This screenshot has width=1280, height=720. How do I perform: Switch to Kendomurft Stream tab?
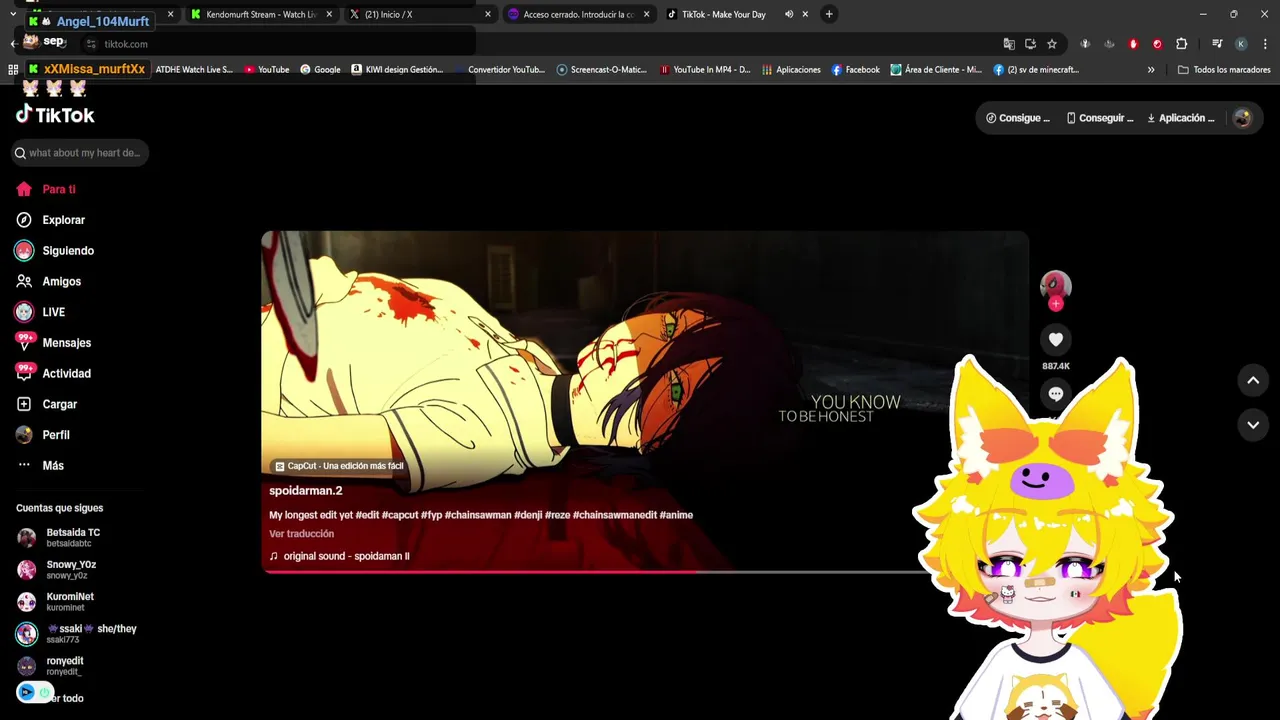click(261, 14)
